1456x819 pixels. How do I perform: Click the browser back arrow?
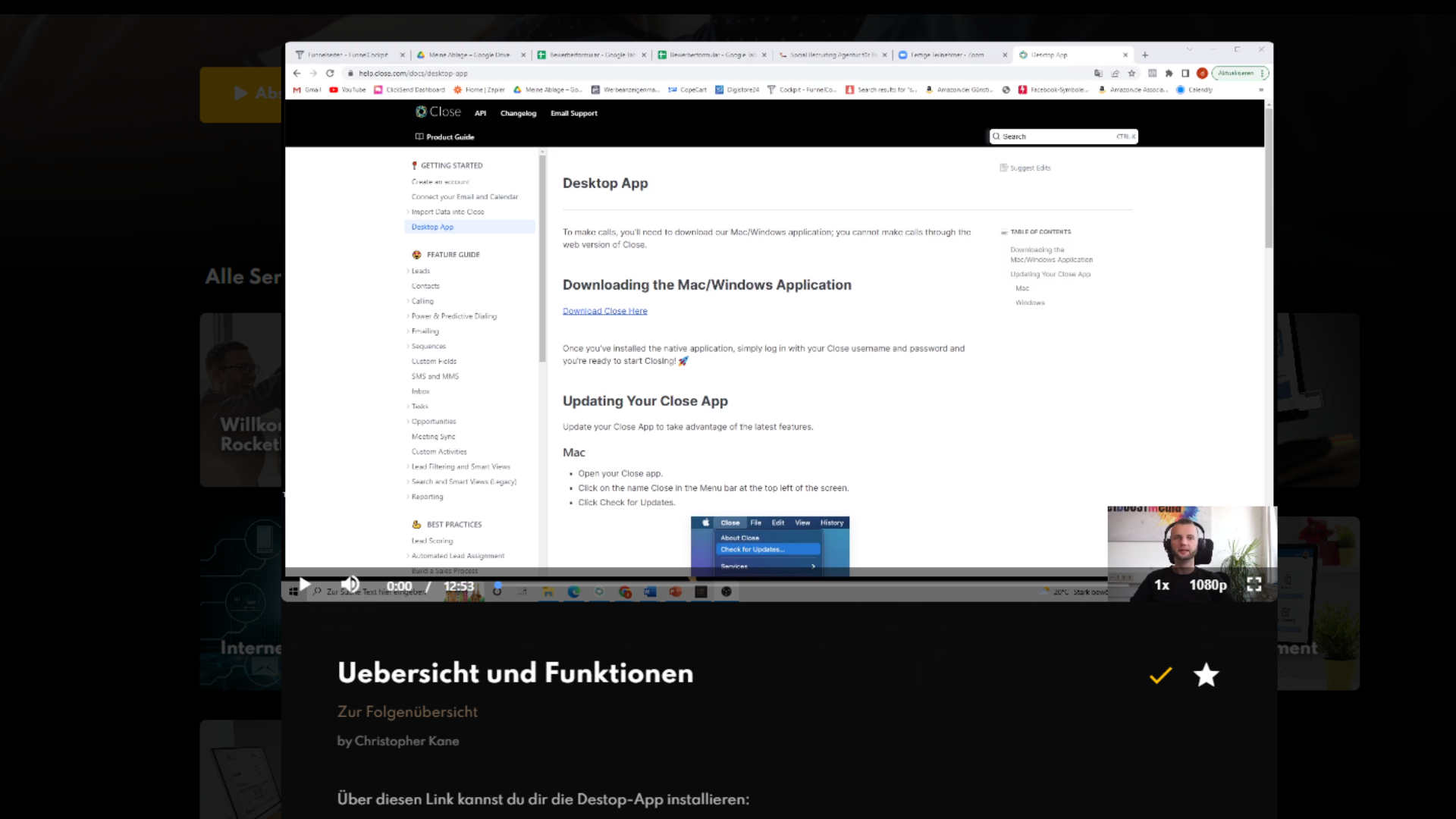click(297, 74)
